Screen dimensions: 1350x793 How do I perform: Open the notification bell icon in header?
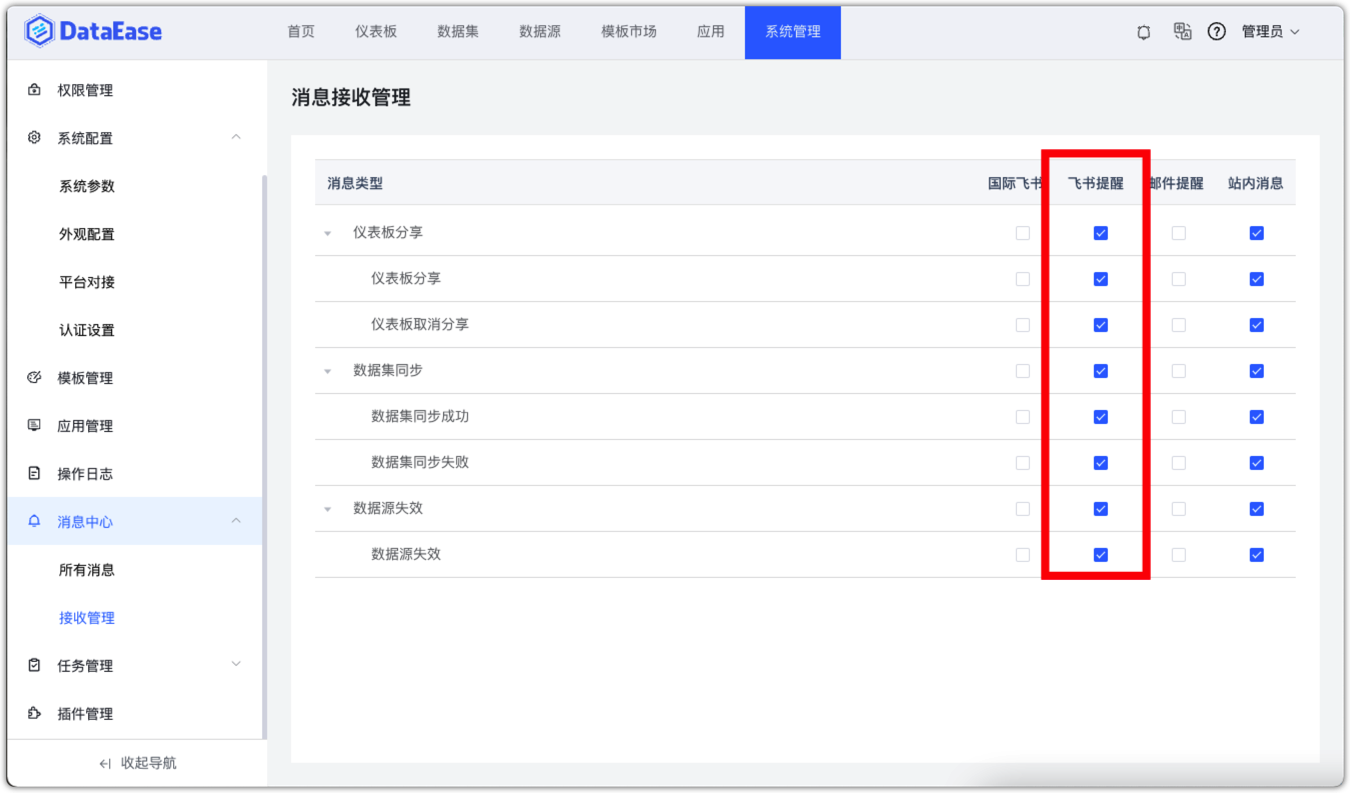[x=1144, y=32]
